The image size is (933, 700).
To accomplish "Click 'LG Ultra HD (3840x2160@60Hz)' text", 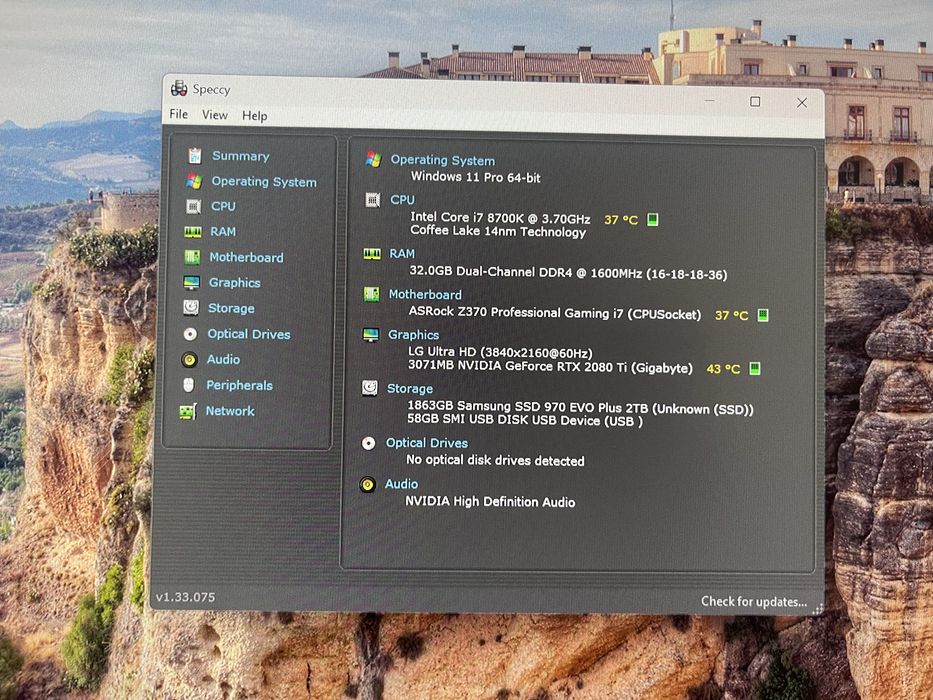I will tap(500, 352).
